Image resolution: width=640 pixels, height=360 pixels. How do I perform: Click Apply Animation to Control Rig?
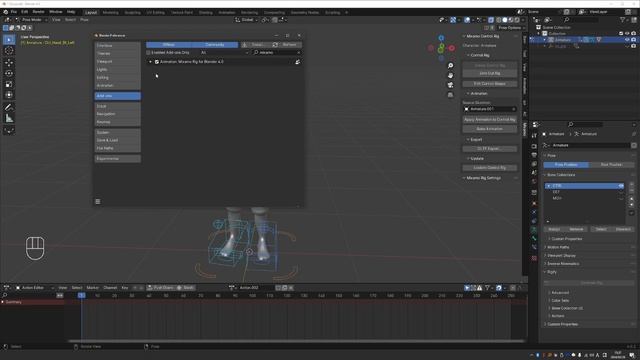coord(490,120)
